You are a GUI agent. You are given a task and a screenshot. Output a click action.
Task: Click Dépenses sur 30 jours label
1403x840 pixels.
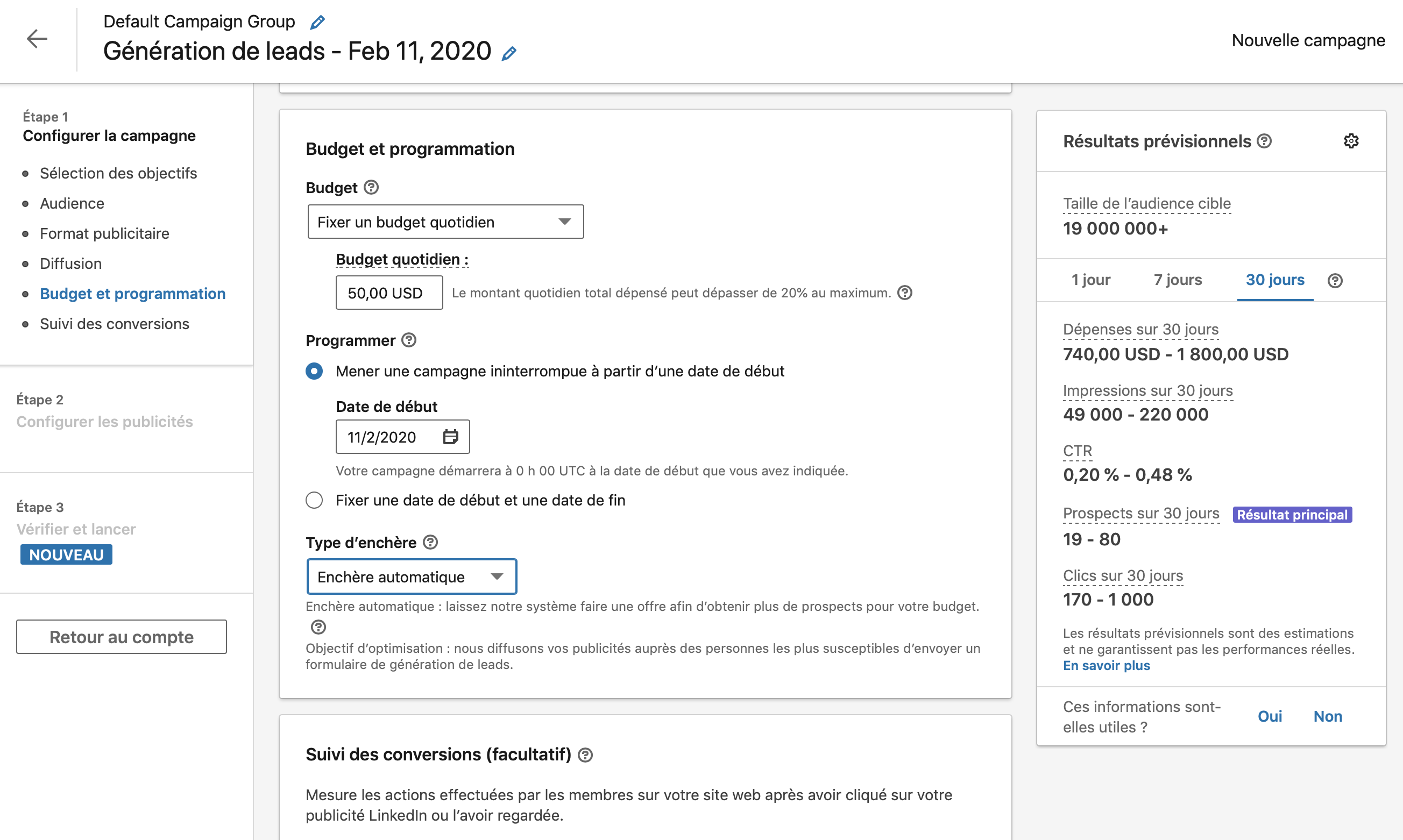point(1140,329)
